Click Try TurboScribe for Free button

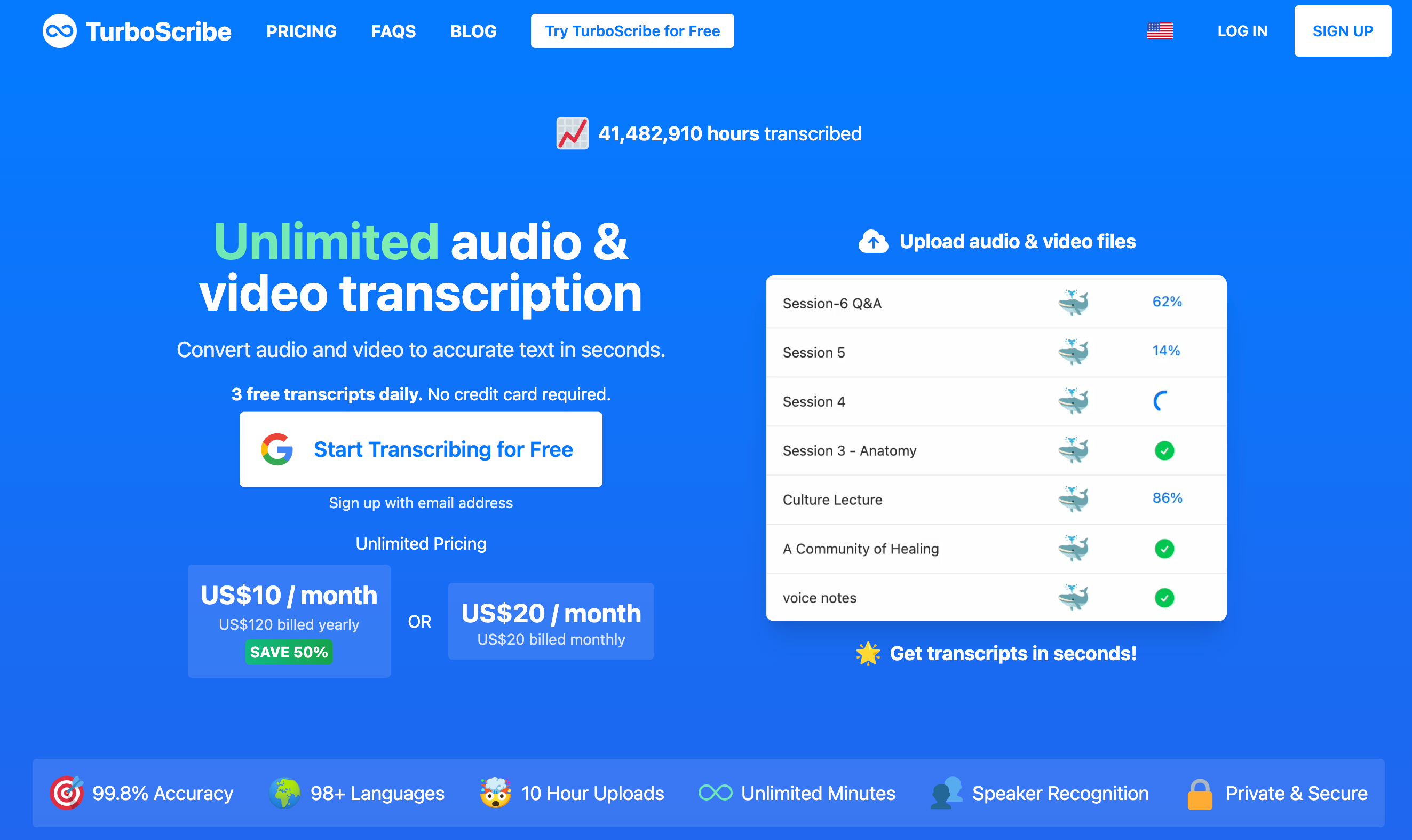click(x=632, y=31)
